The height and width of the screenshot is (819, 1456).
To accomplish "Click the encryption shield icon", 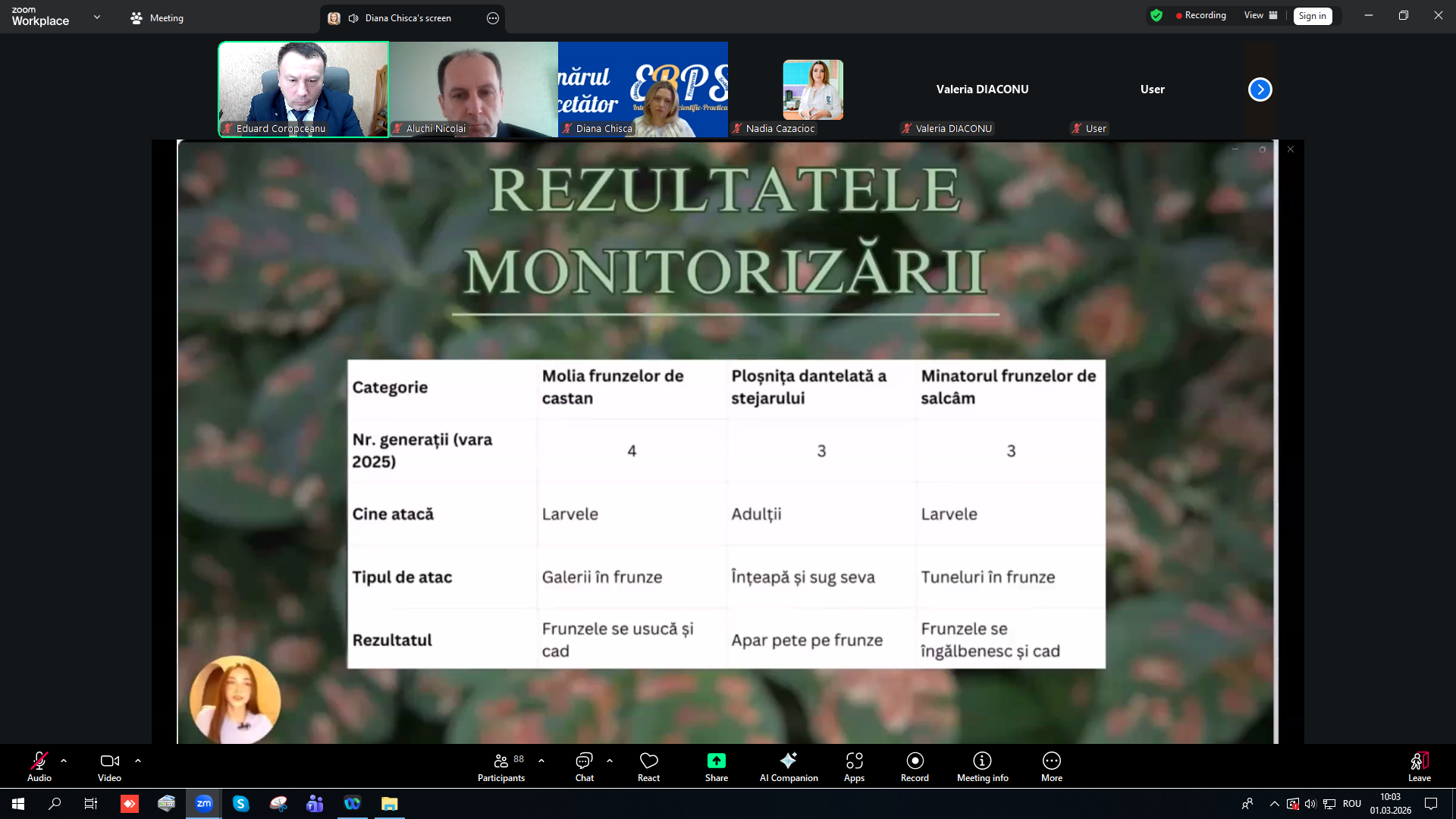I will (1156, 15).
